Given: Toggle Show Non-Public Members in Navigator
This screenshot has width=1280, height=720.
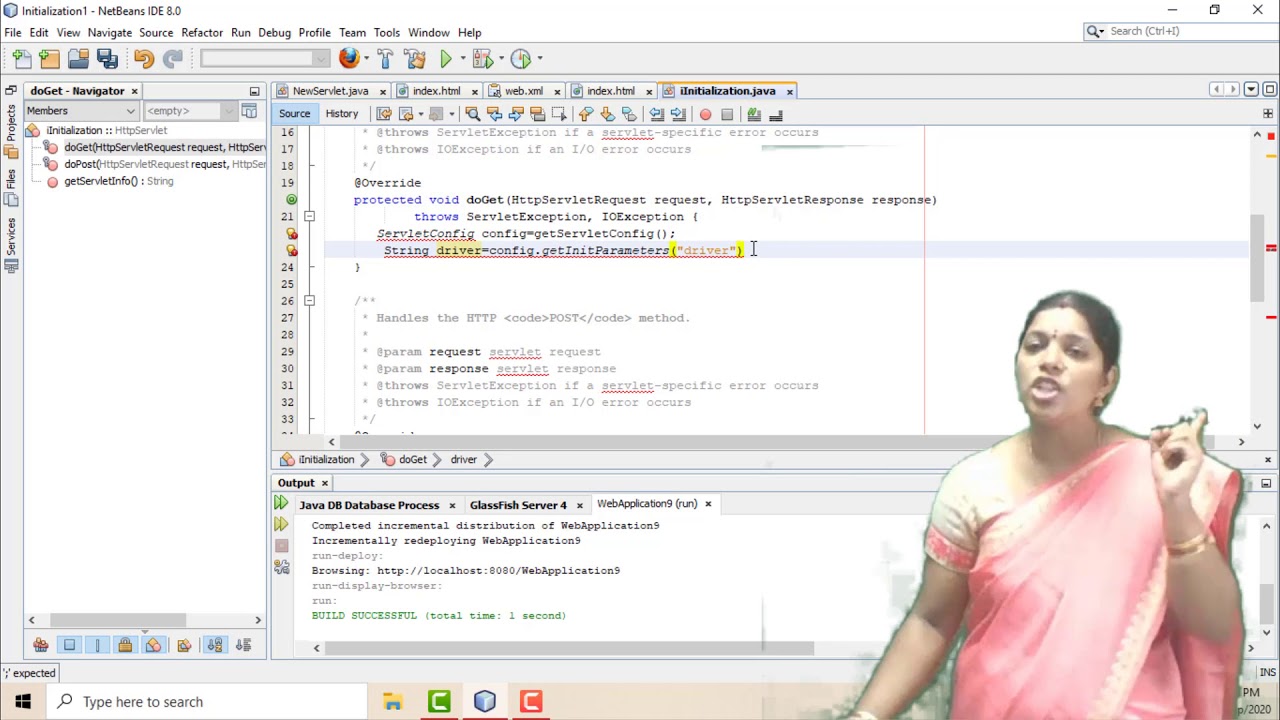Looking at the screenshot, I should (x=125, y=645).
